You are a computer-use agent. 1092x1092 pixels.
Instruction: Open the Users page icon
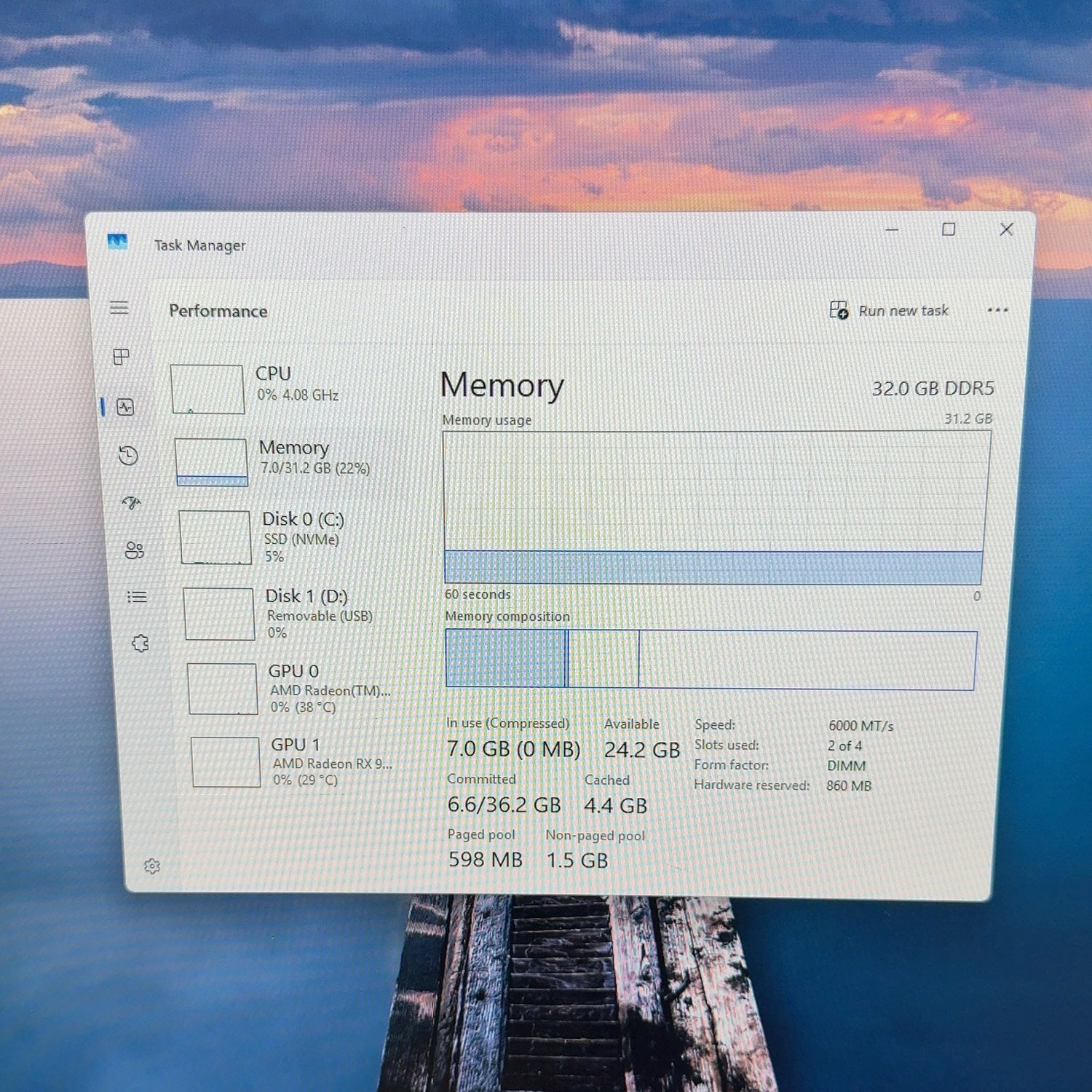tap(135, 550)
